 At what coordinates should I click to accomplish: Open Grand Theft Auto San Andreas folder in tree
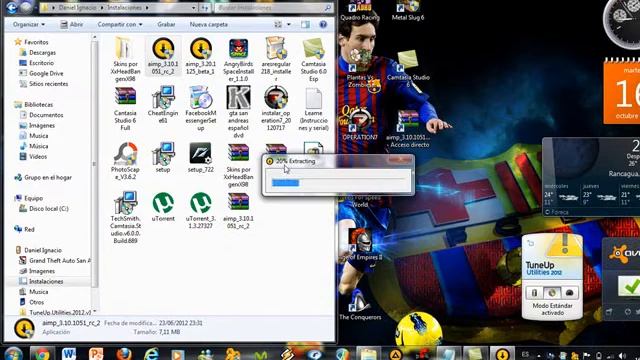pos(60,260)
